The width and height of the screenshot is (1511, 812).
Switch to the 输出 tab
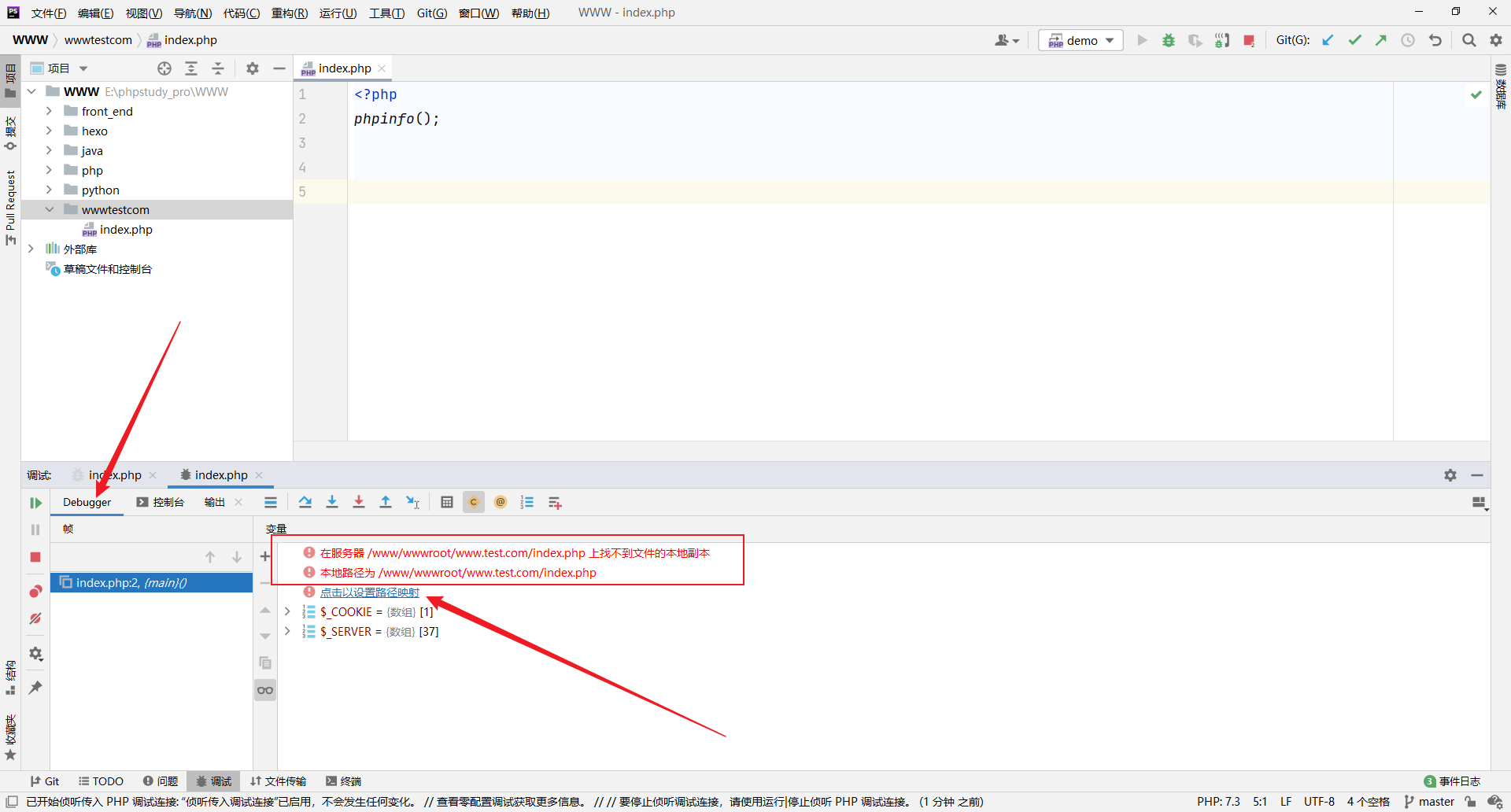click(215, 502)
